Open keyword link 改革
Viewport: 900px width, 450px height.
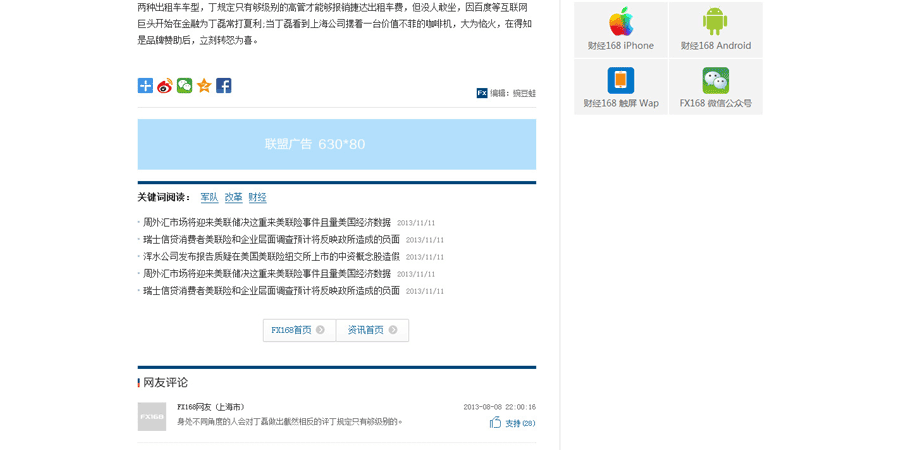[x=233, y=198]
